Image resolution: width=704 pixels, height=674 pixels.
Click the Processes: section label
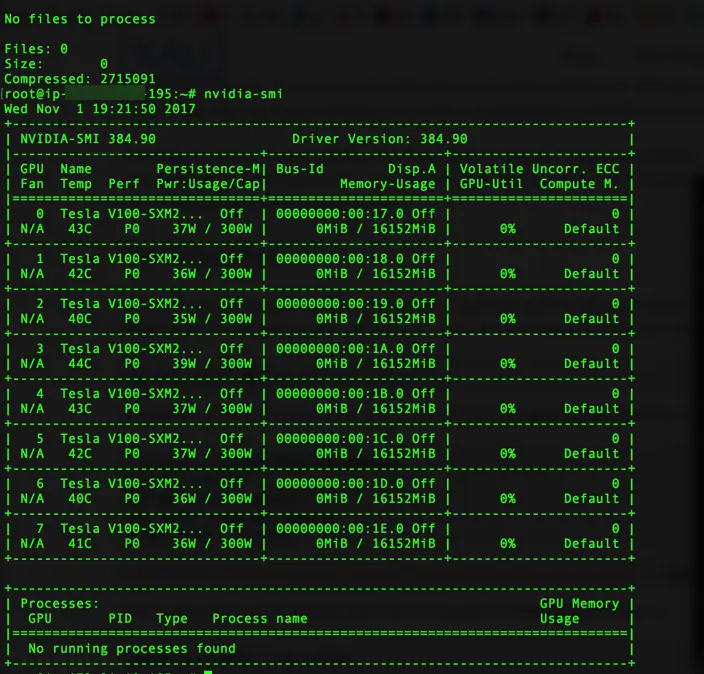pyautogui.click(x=60, y=603)
